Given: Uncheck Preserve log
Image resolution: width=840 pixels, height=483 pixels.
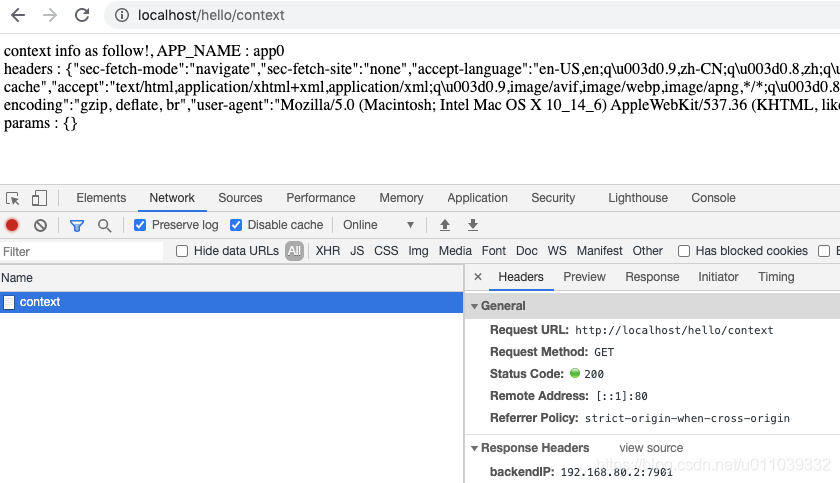Looking at the screenshot, I should point(140,225).
